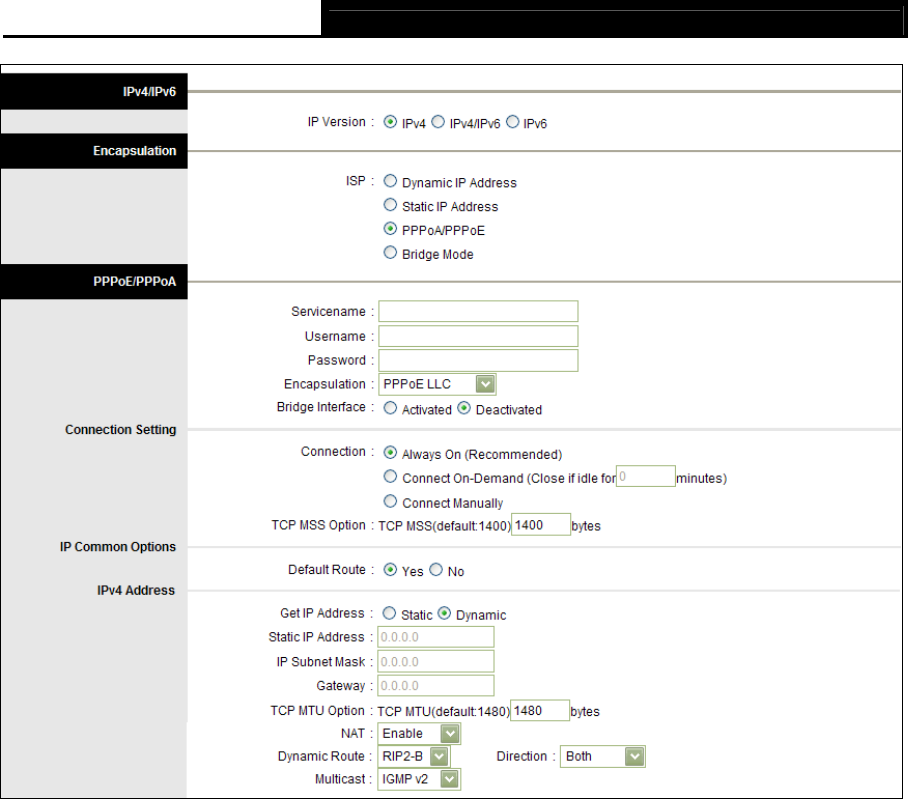Click the TCP MSS bytes field
Screen dimensions: 908x799
point(541,525)
